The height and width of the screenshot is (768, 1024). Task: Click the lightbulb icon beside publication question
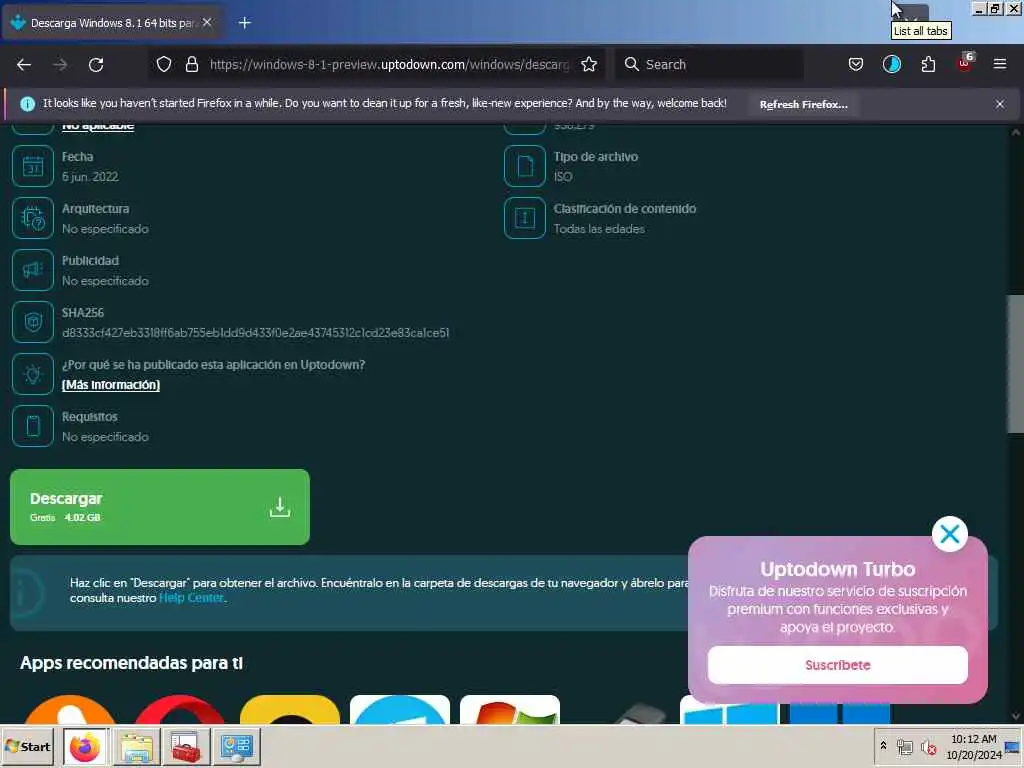coord(33,374)
